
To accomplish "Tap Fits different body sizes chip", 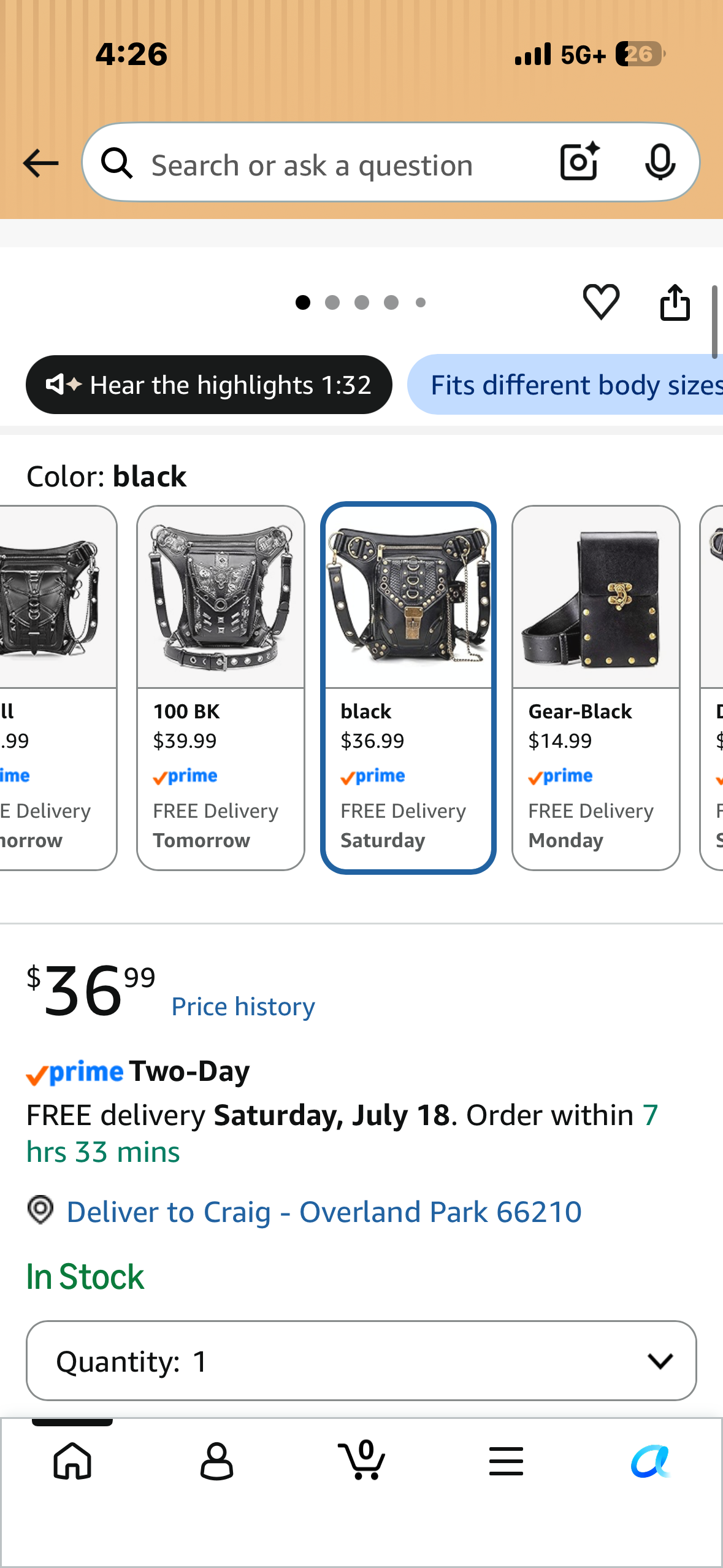I will [x=565, y=385].
